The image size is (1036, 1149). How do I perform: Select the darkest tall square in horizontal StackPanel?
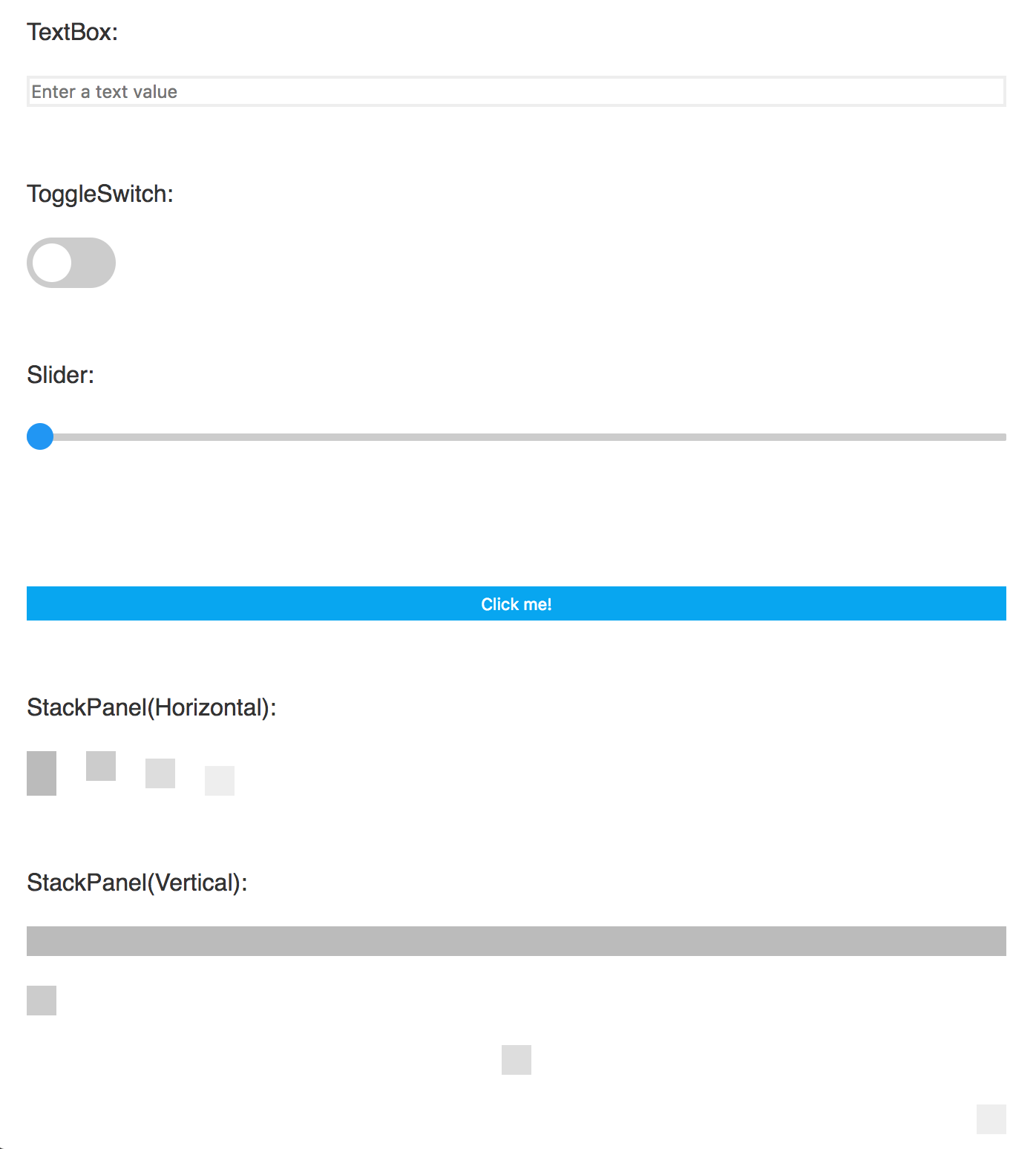(42, 773)
